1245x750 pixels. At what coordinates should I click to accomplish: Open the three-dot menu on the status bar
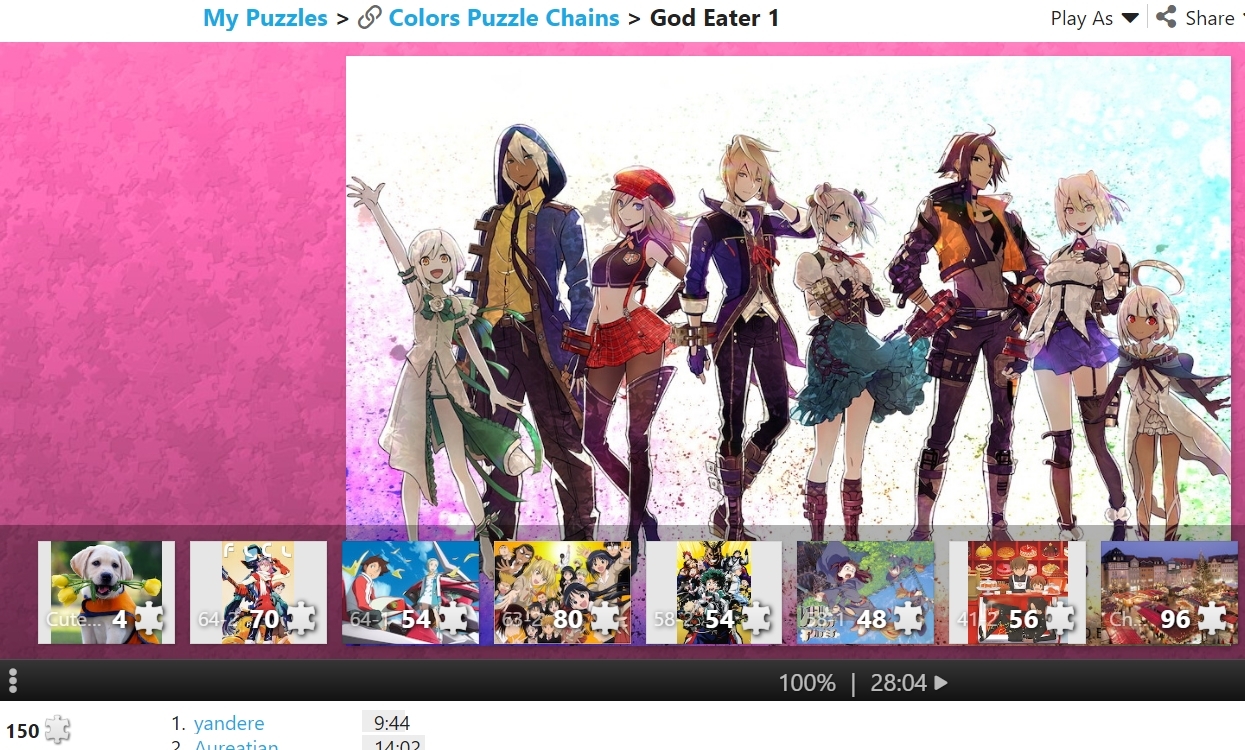pos(13,681)
